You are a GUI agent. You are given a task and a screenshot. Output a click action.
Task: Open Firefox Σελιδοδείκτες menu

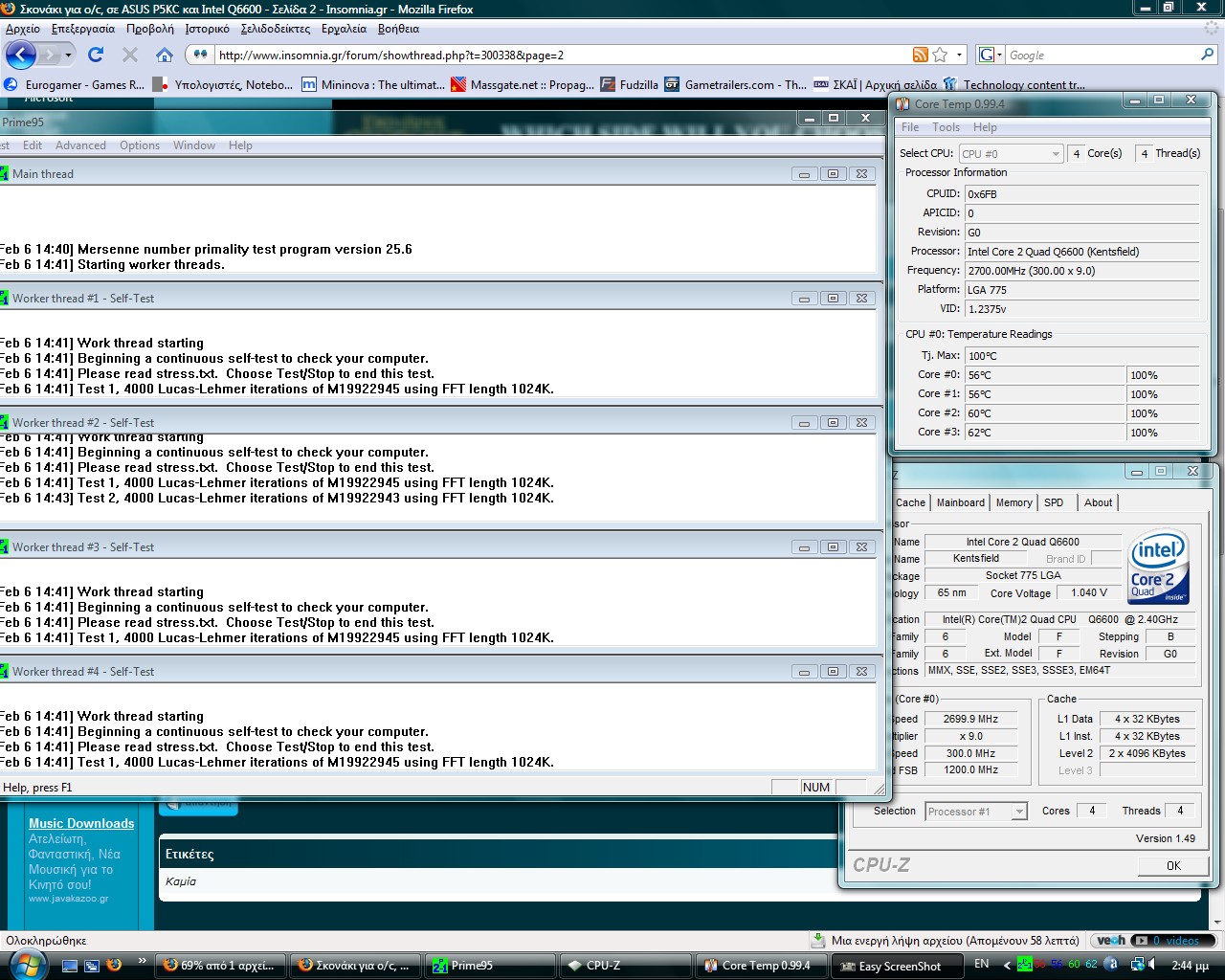(276, 29)
